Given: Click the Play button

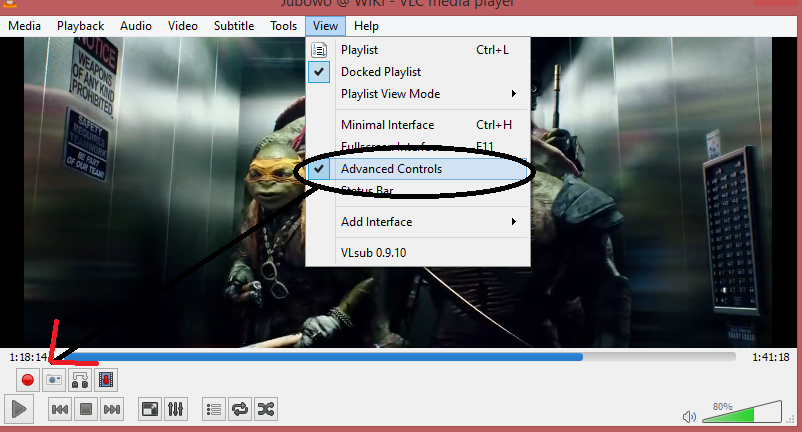Looking at the screenshot, I should pyautogui.click(x=19, y=409).
